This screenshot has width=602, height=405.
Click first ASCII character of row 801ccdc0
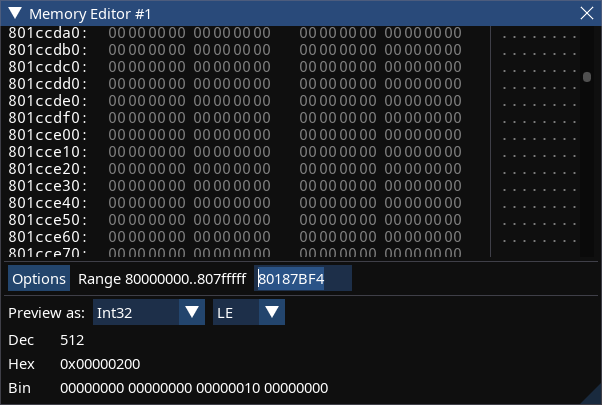coord(504,67)
